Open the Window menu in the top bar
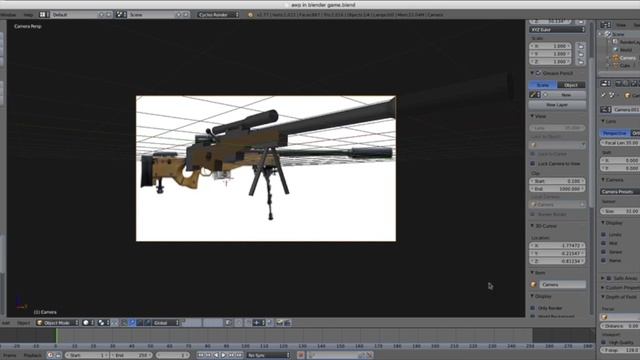The image size is (640, 360). click(x=8, y=15)
